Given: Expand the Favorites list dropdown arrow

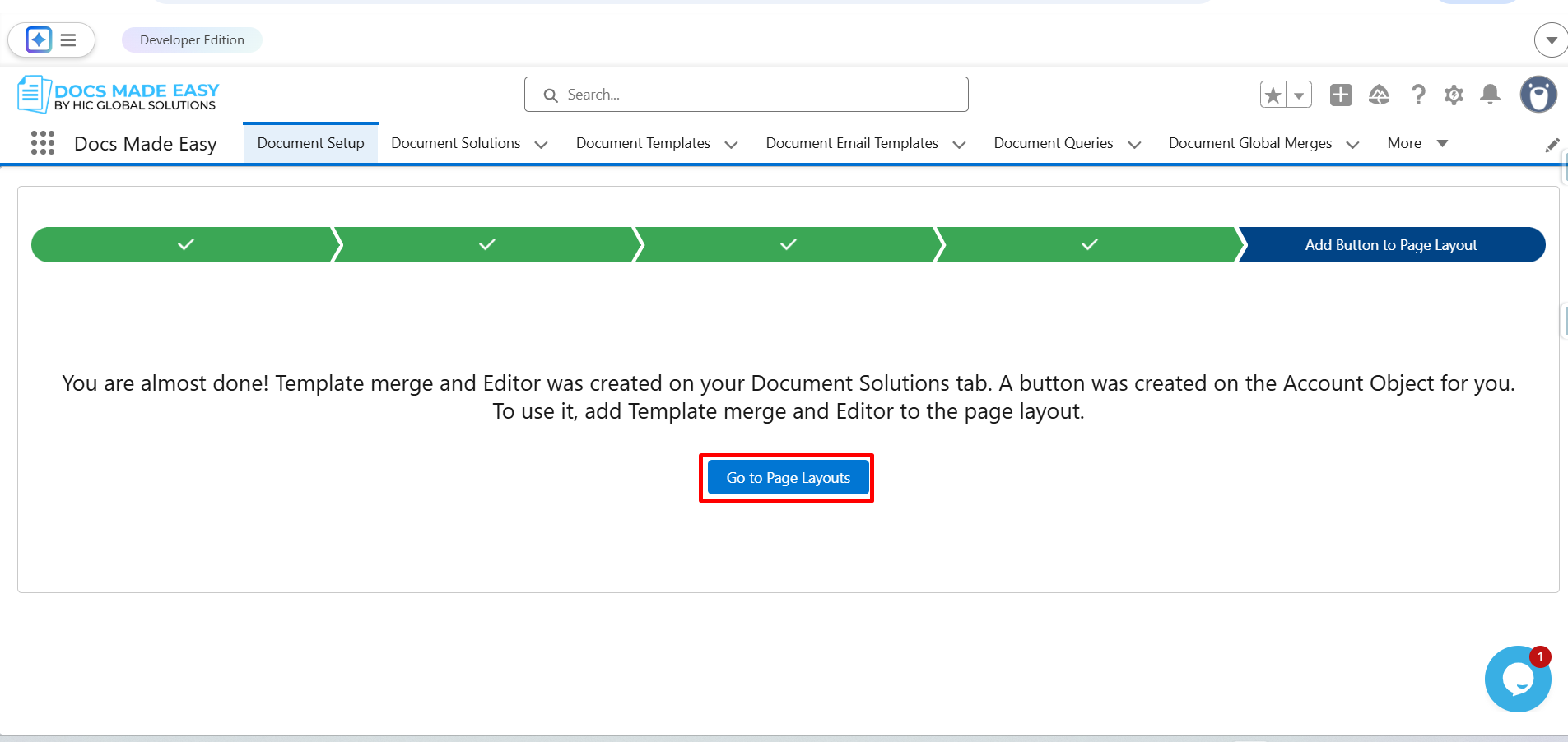Looking at the screenshot, I should click(1299, 95).
